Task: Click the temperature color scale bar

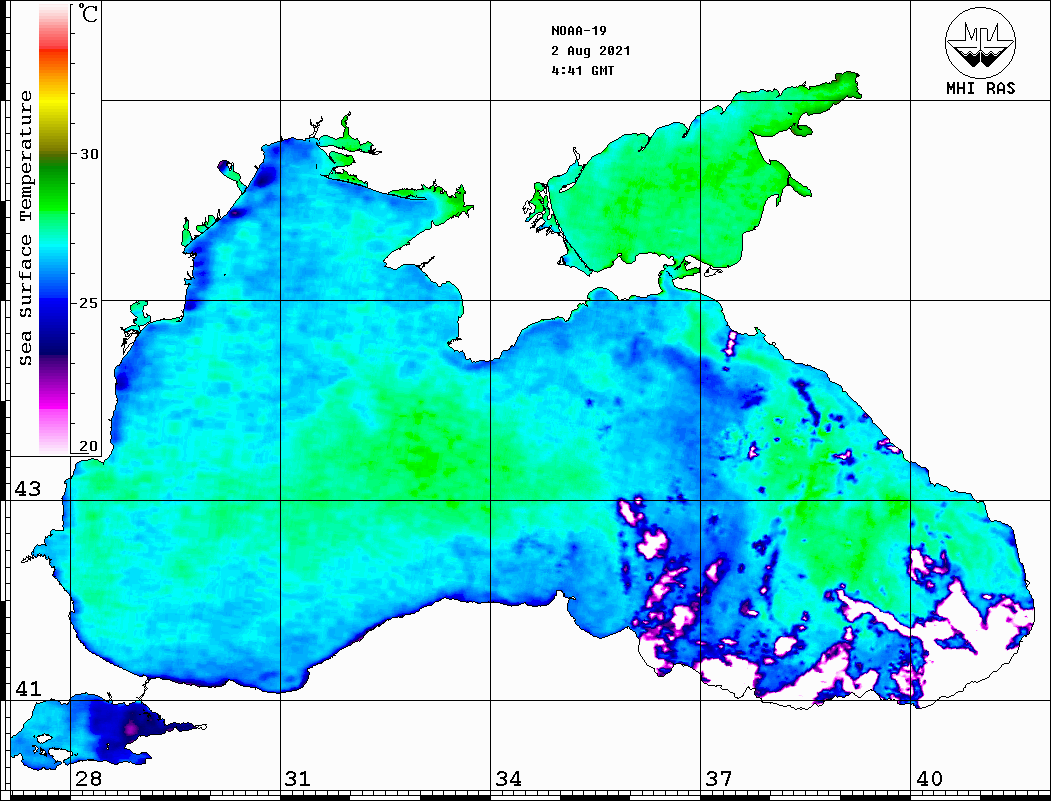Action: pyautogui.click(x=54, y=228)
